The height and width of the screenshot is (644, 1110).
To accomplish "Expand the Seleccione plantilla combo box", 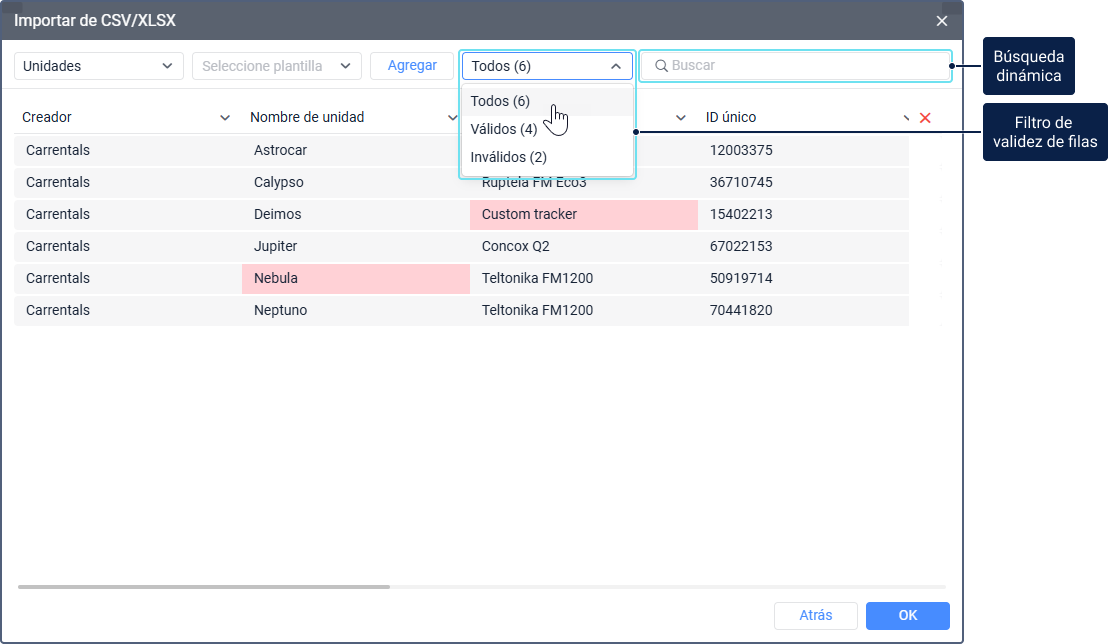I will tap(277, 66).
